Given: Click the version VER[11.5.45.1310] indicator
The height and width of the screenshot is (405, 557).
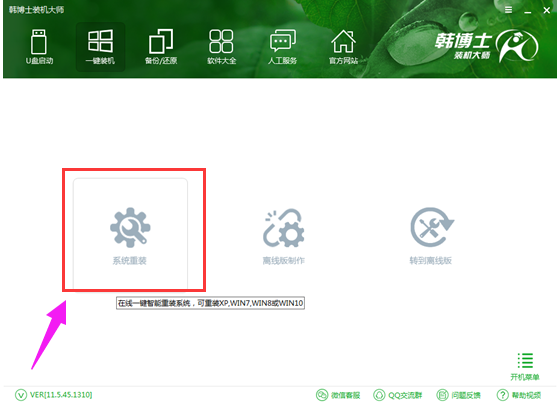Looking at the screenshot, I should pos(54,395).
